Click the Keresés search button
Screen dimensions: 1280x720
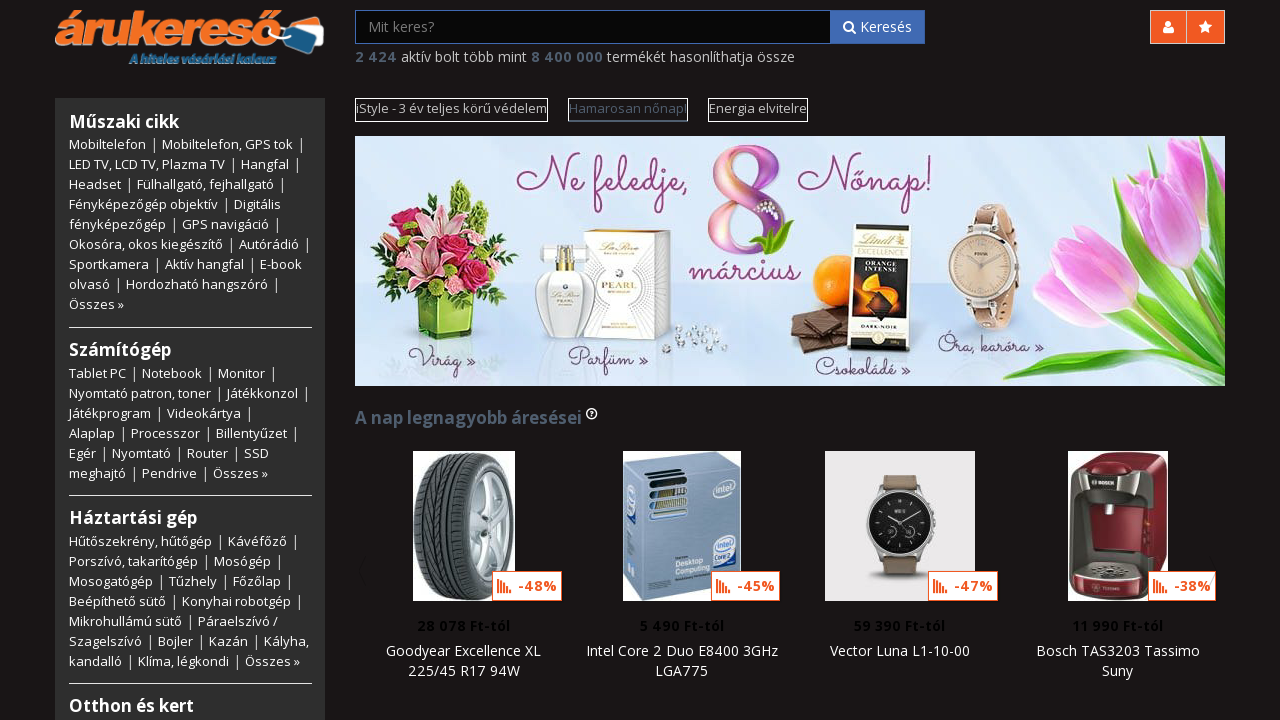click(x=877, y=27)
